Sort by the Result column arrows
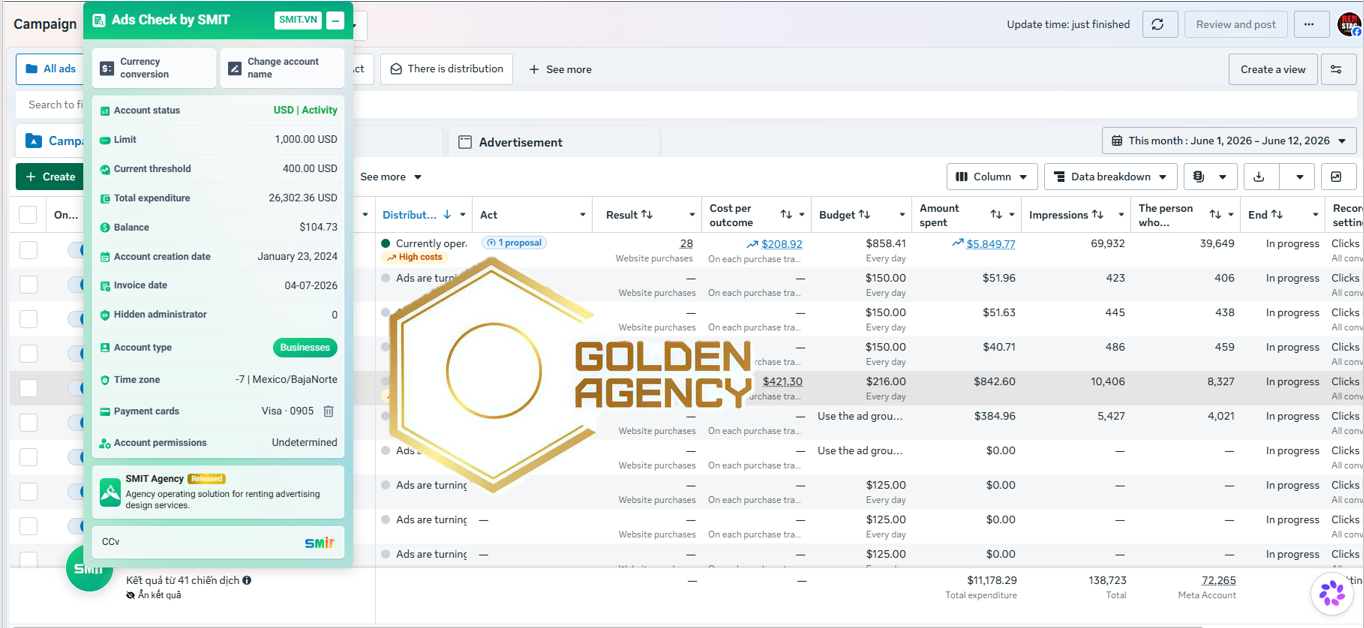 [647, 215]
